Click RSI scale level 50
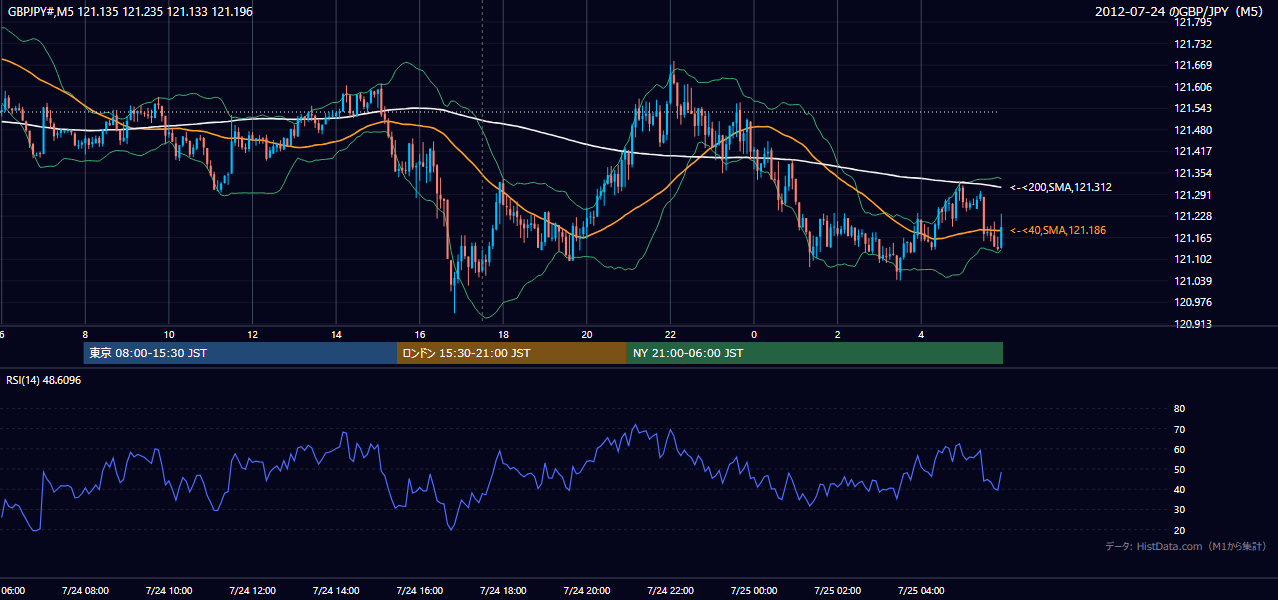This screenshot has width=1278, height=600. click(x=1179, y=469)
